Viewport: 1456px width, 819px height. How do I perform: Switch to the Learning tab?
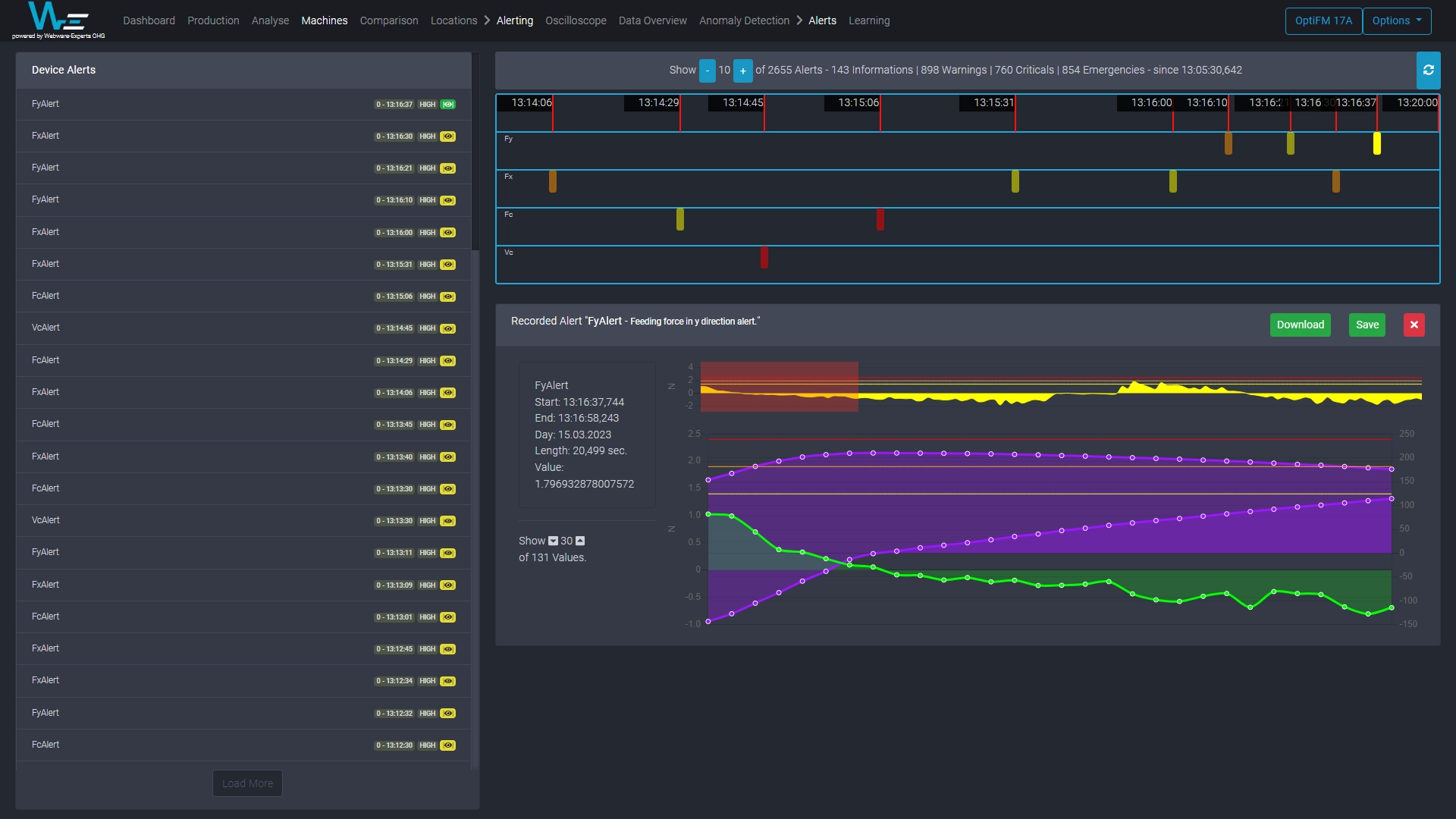click(x=868, y=20)
